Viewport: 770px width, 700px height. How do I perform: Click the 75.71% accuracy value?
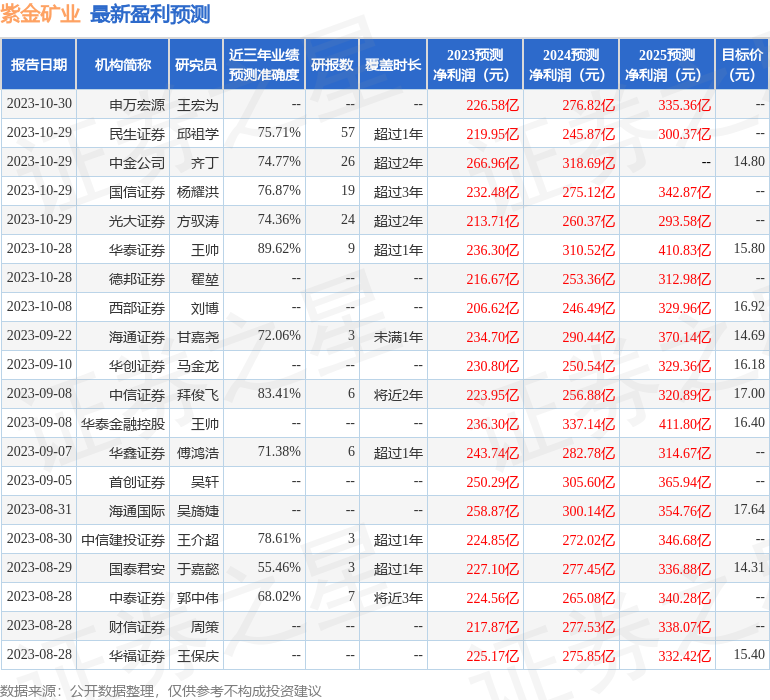pos(279,133)
